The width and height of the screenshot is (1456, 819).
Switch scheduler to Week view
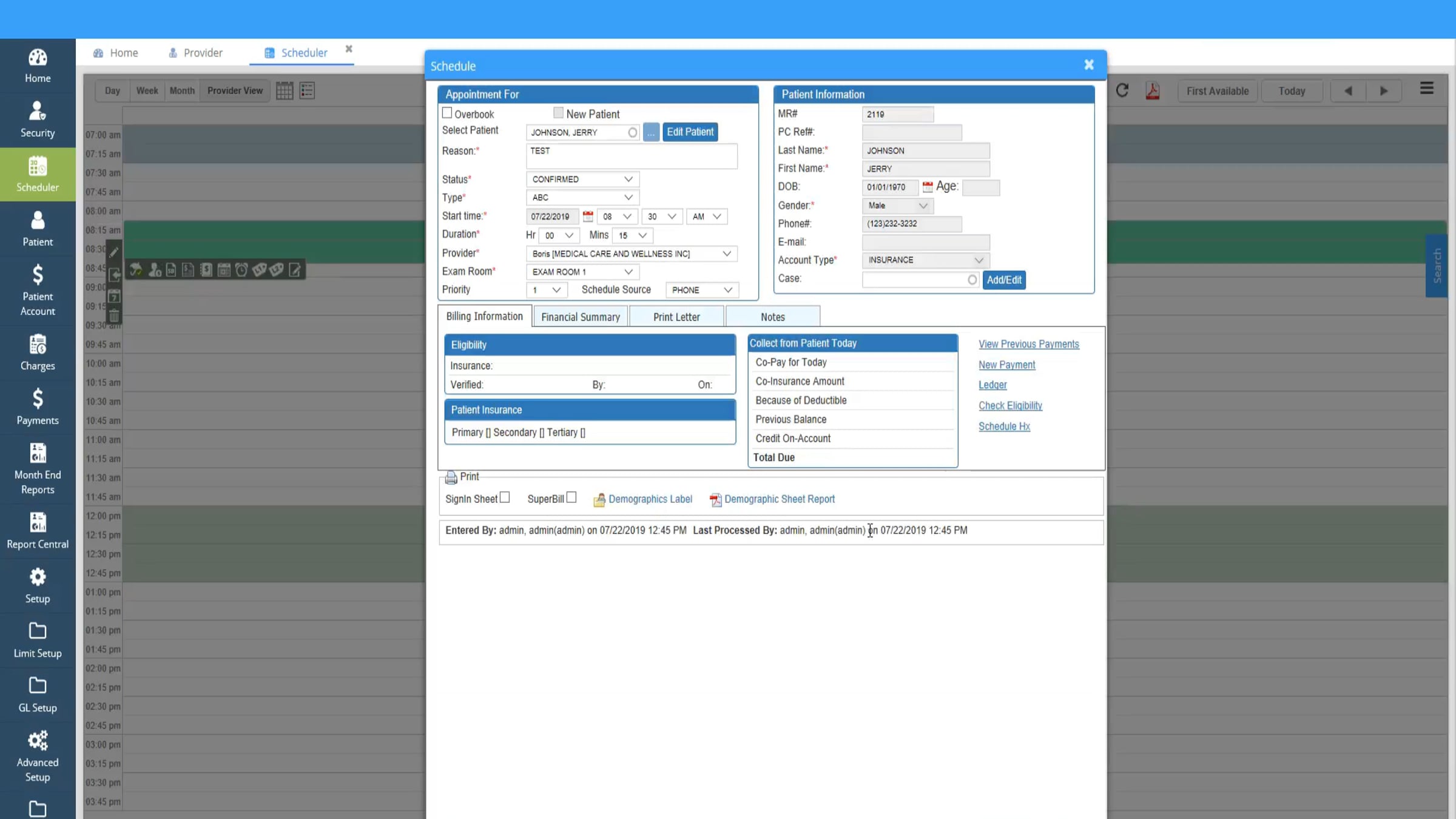tap(147, 90)
